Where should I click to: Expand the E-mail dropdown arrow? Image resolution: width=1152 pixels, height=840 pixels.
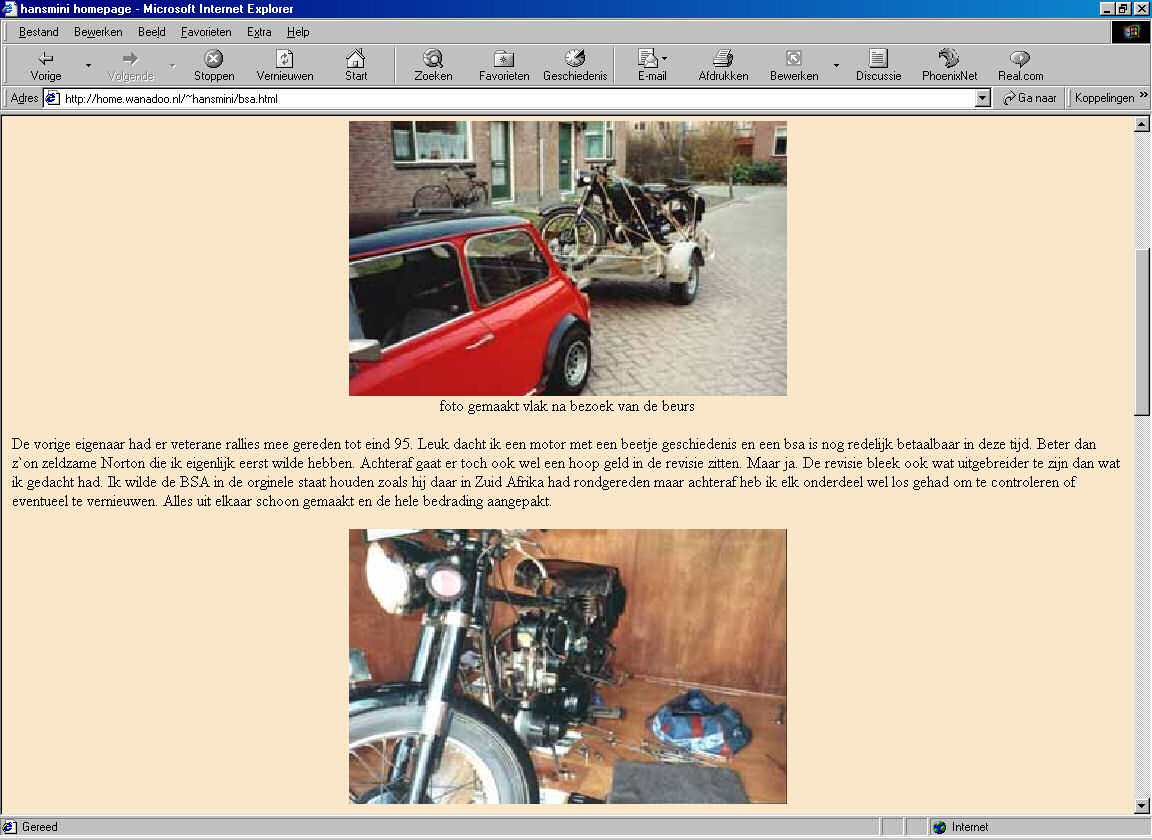(664, 59)
